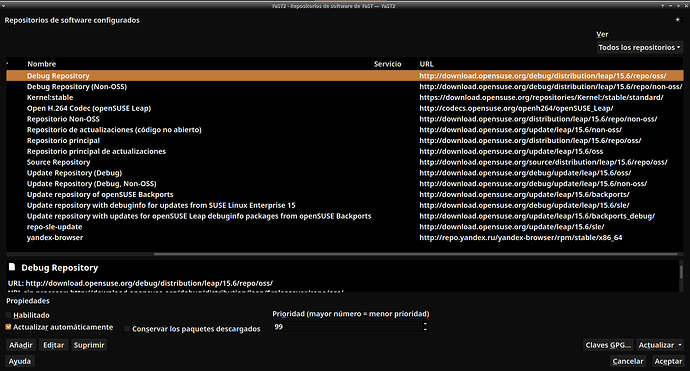The image size is (690, 371).
Task: Toggle Conservar los paquetes descargados checkbox
Action: tap(127, 329)
